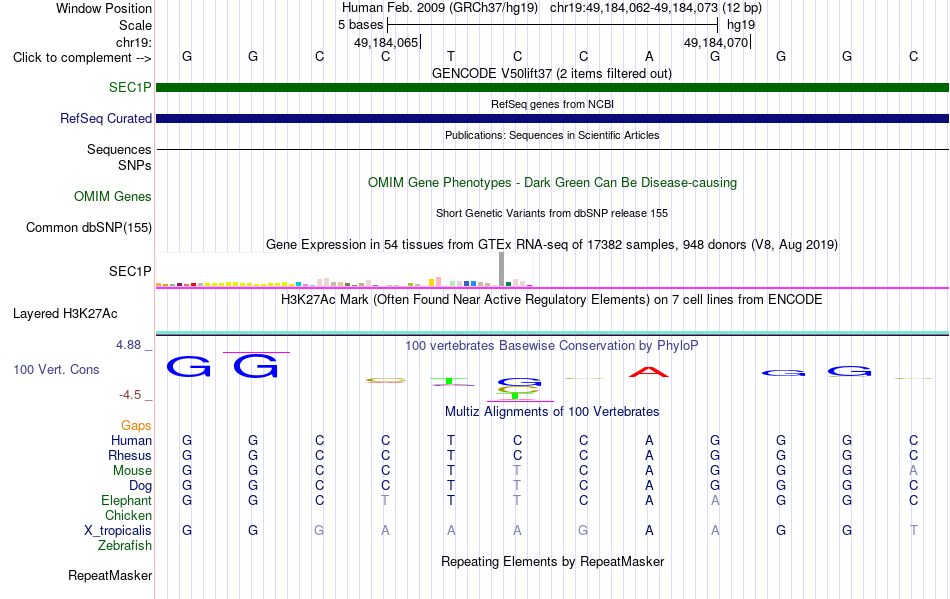Click the 'RefSeq genes from NCBI' title
Screen dimensions: 950x599
pos(552,104)
